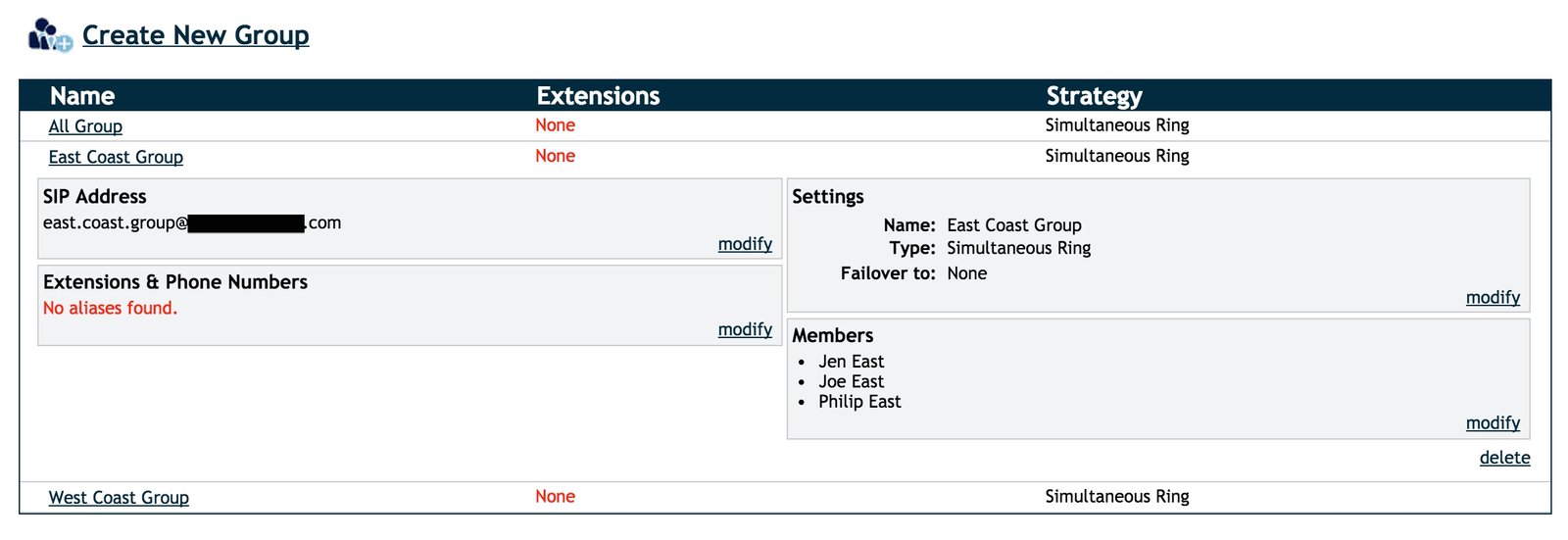Select member Jen East

851,362
